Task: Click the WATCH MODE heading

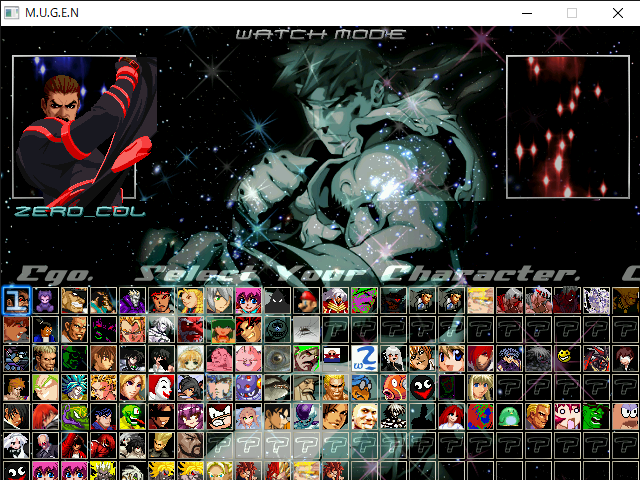Action: point(321,34)
